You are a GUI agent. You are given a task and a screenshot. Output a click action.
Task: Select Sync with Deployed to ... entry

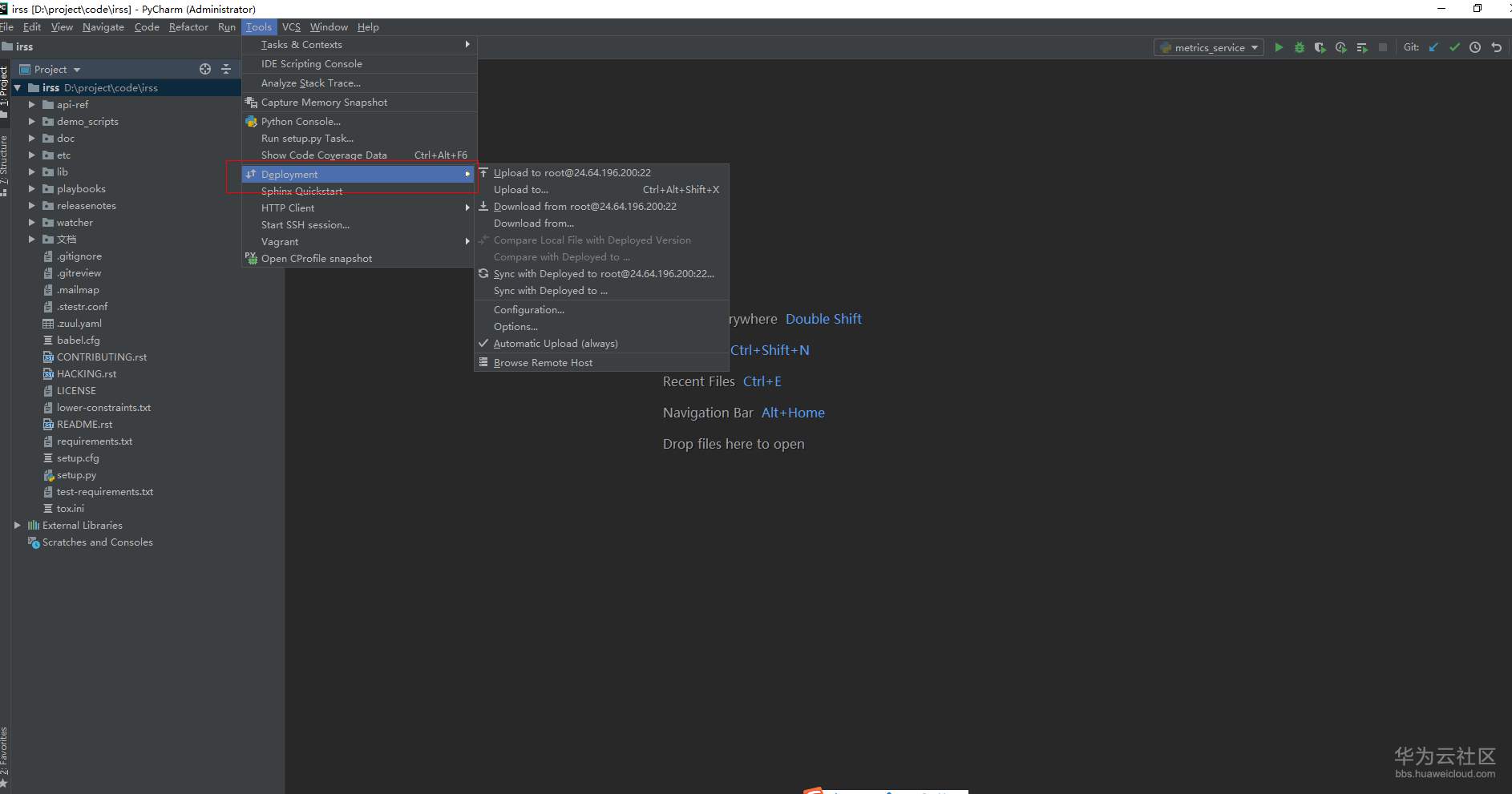(x=601, y=291)
